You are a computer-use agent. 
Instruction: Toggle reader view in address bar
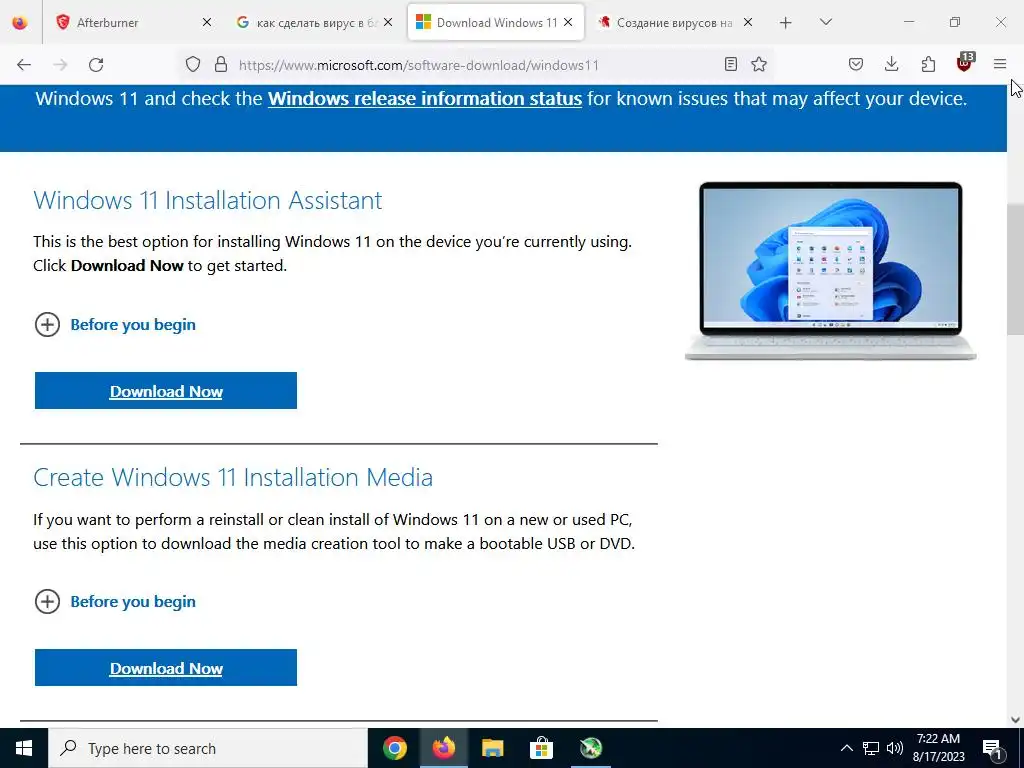(x=731, y=64)
